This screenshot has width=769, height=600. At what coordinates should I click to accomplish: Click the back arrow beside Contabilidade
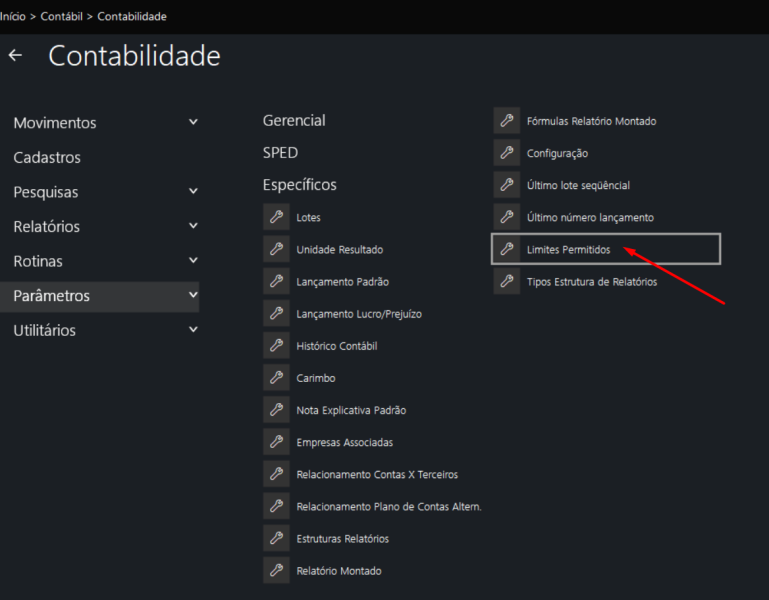tap(15, 56)
